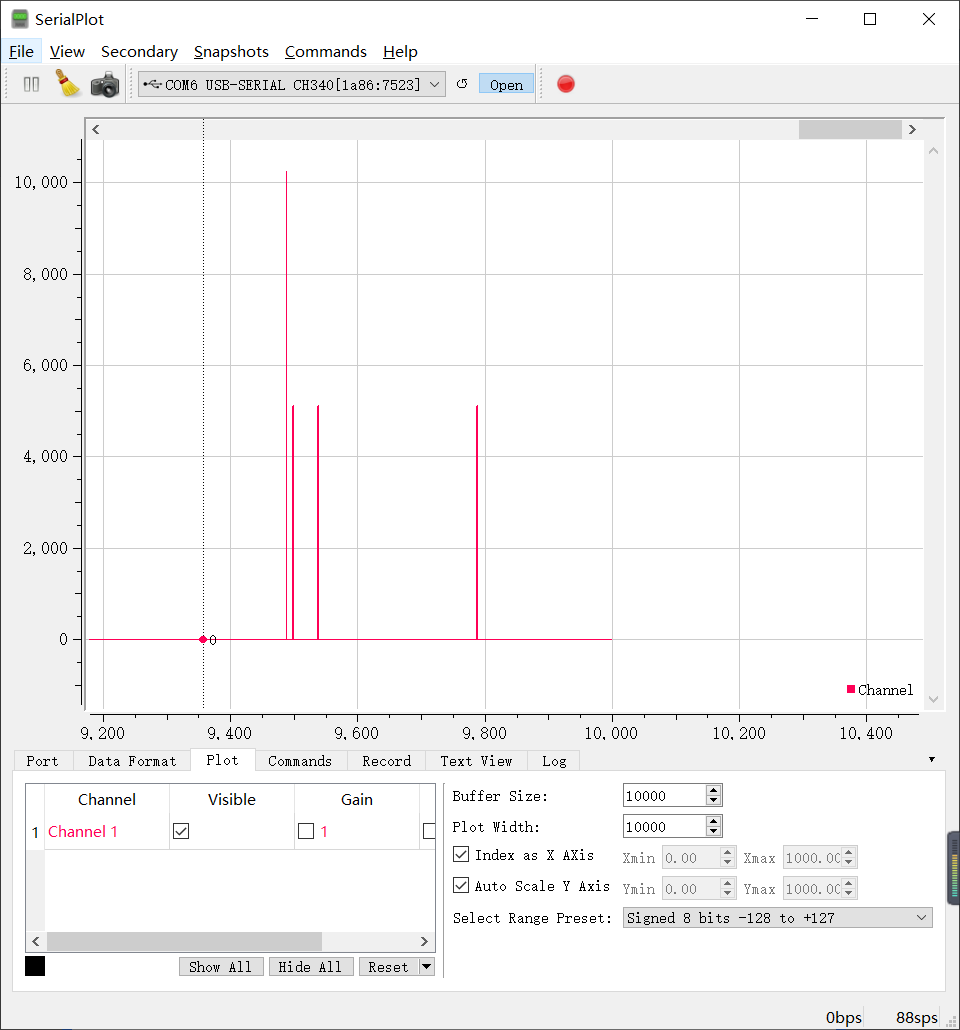Click the Hide All button
960x1030 pixels.
click(310, 966)
